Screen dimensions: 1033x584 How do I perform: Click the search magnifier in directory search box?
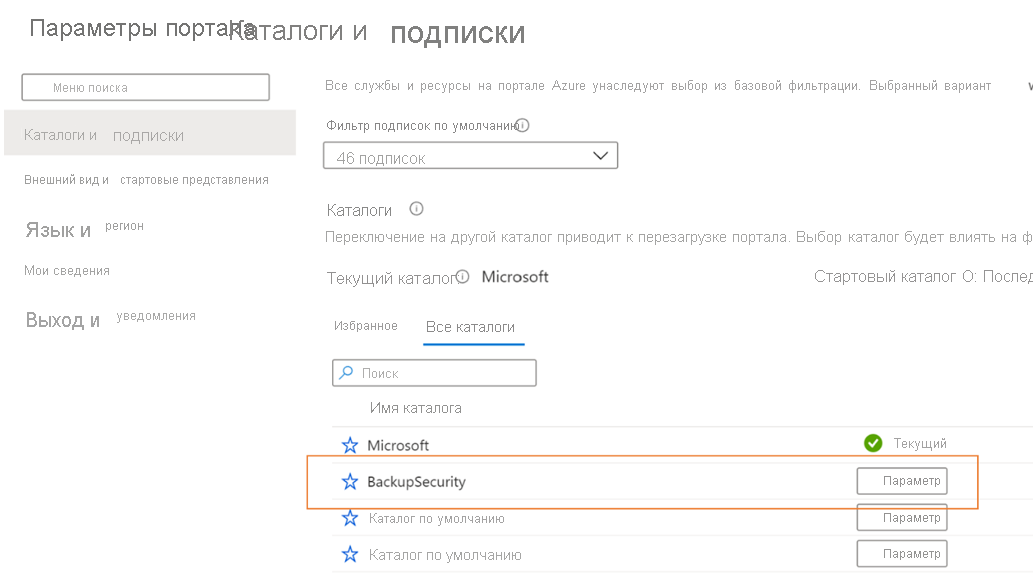click(x=347, y=371)
